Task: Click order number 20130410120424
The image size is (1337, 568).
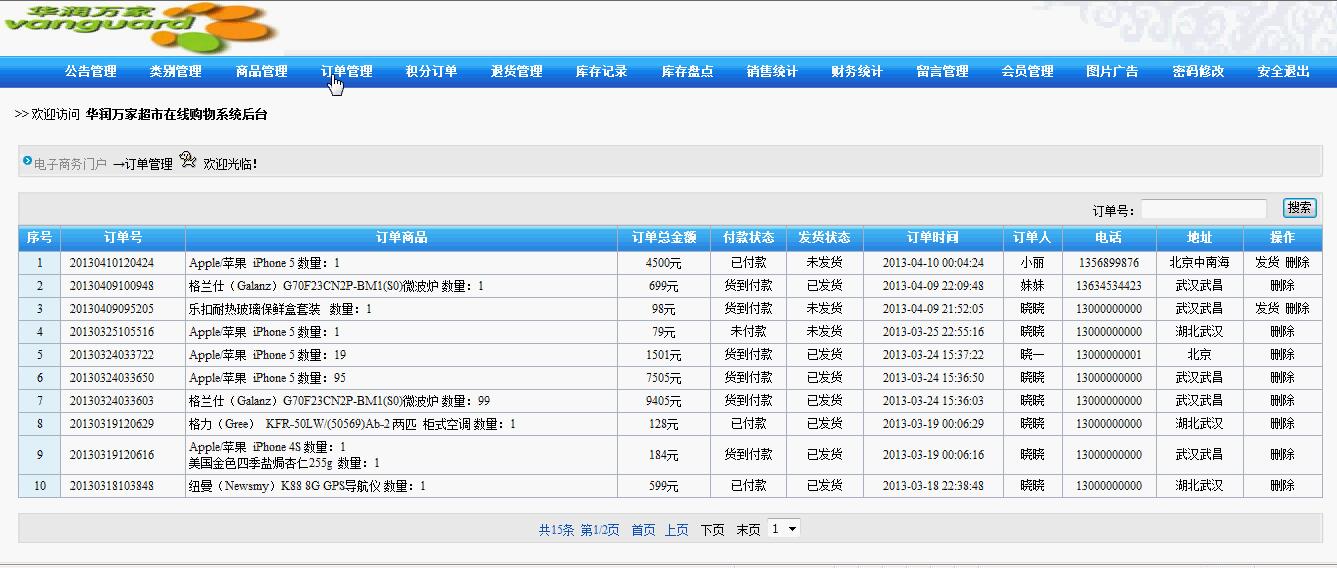Action: (112, 263)
